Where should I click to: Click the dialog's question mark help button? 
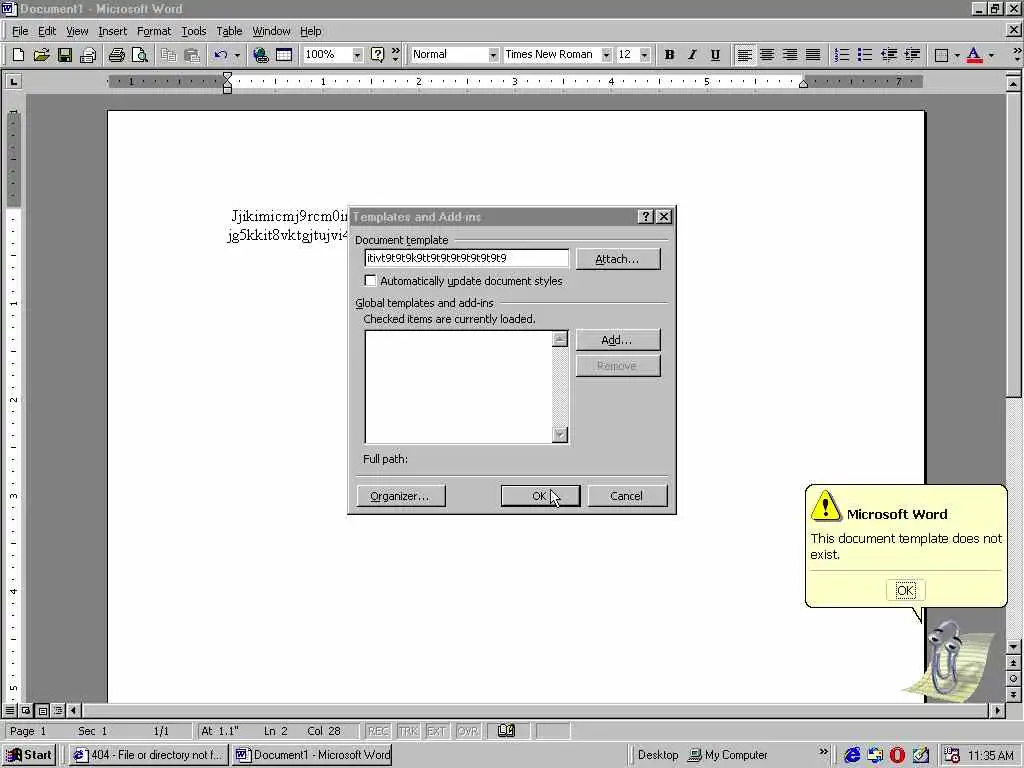645,217
